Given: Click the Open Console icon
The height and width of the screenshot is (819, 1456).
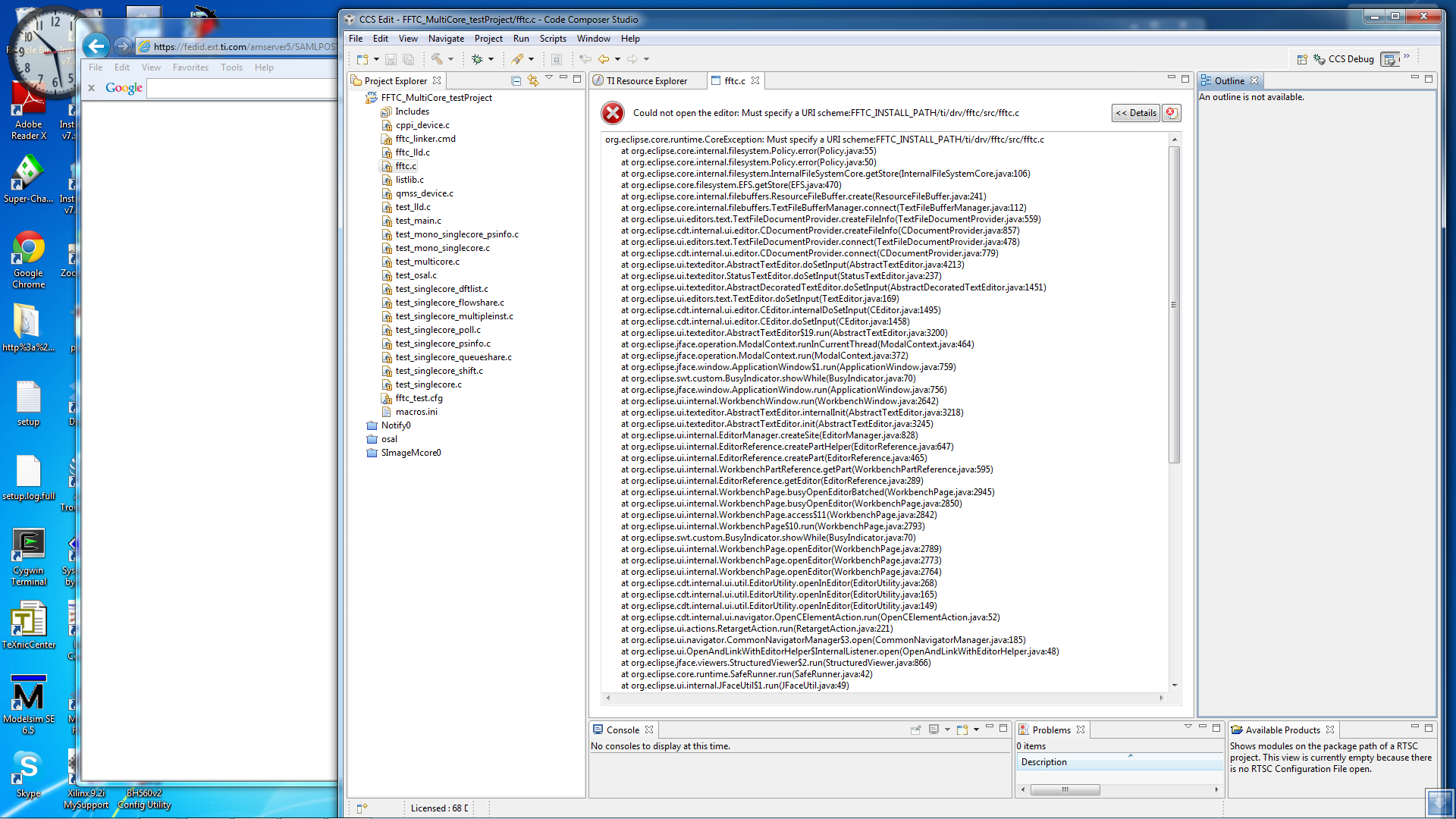Looking at the screenshot, I should click(x=962, y=730).
